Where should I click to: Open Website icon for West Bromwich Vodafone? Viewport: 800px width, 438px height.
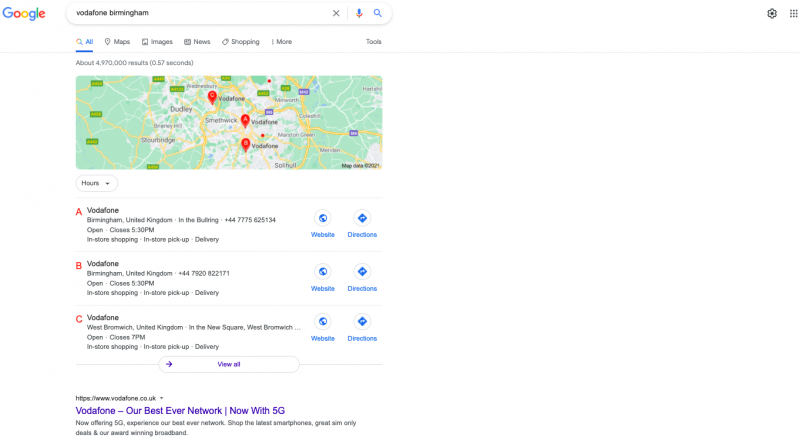pos(323,322)
